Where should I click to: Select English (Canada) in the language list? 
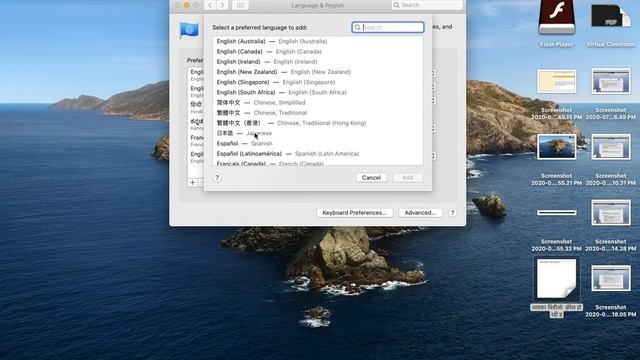tap(318, 51)
